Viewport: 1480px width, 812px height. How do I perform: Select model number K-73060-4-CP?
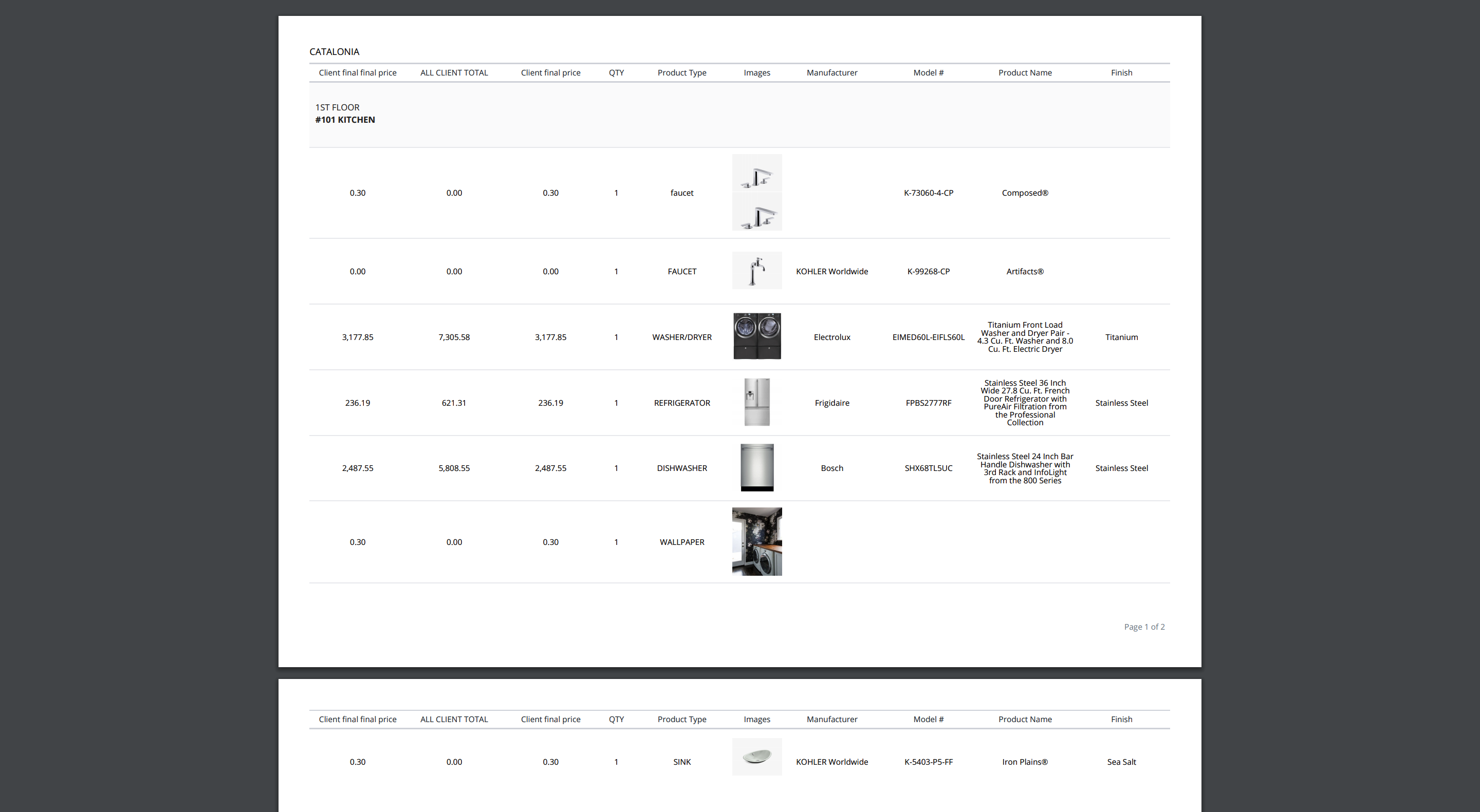[928, 193]
